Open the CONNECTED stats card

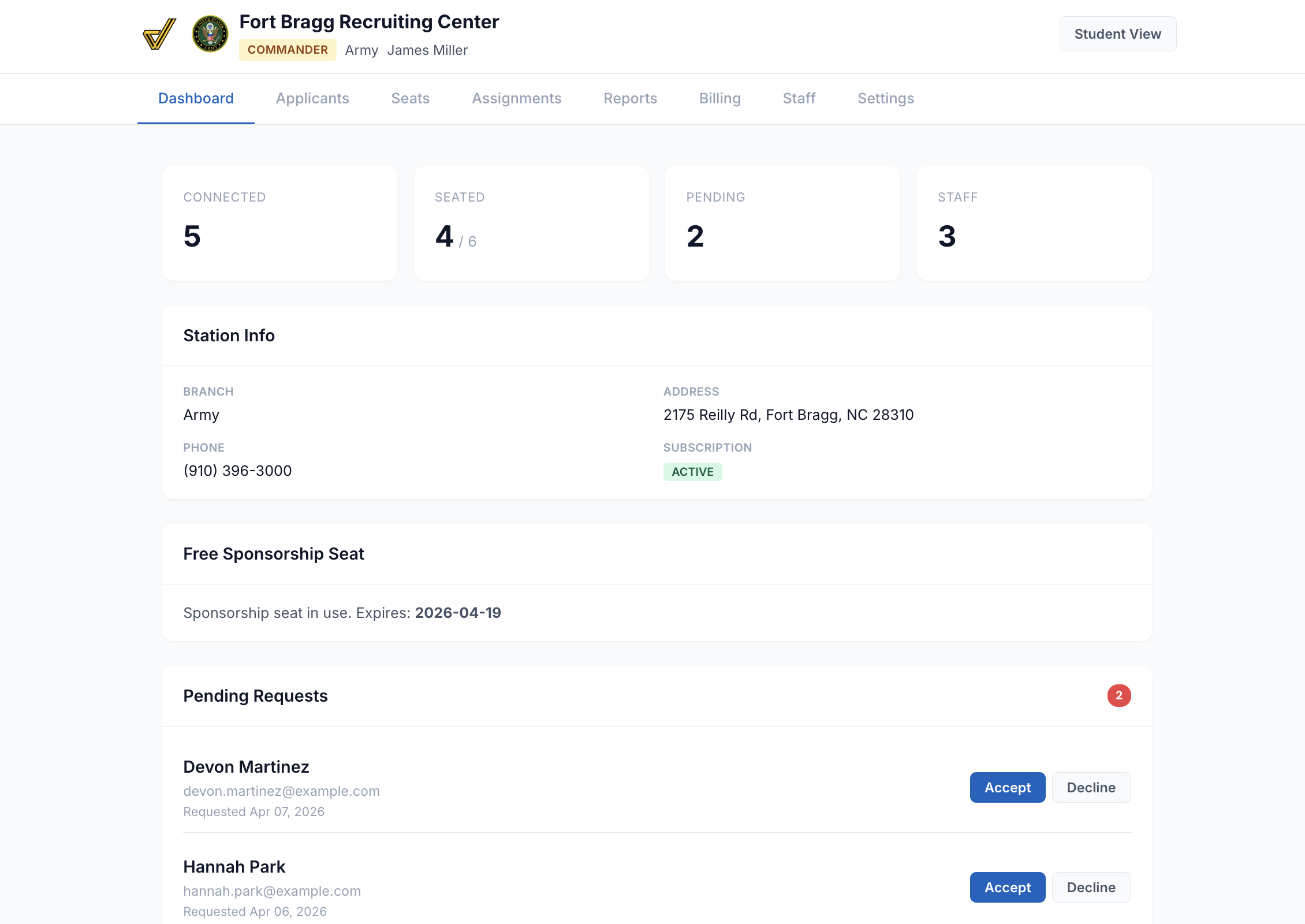click(x=279, y=223)
